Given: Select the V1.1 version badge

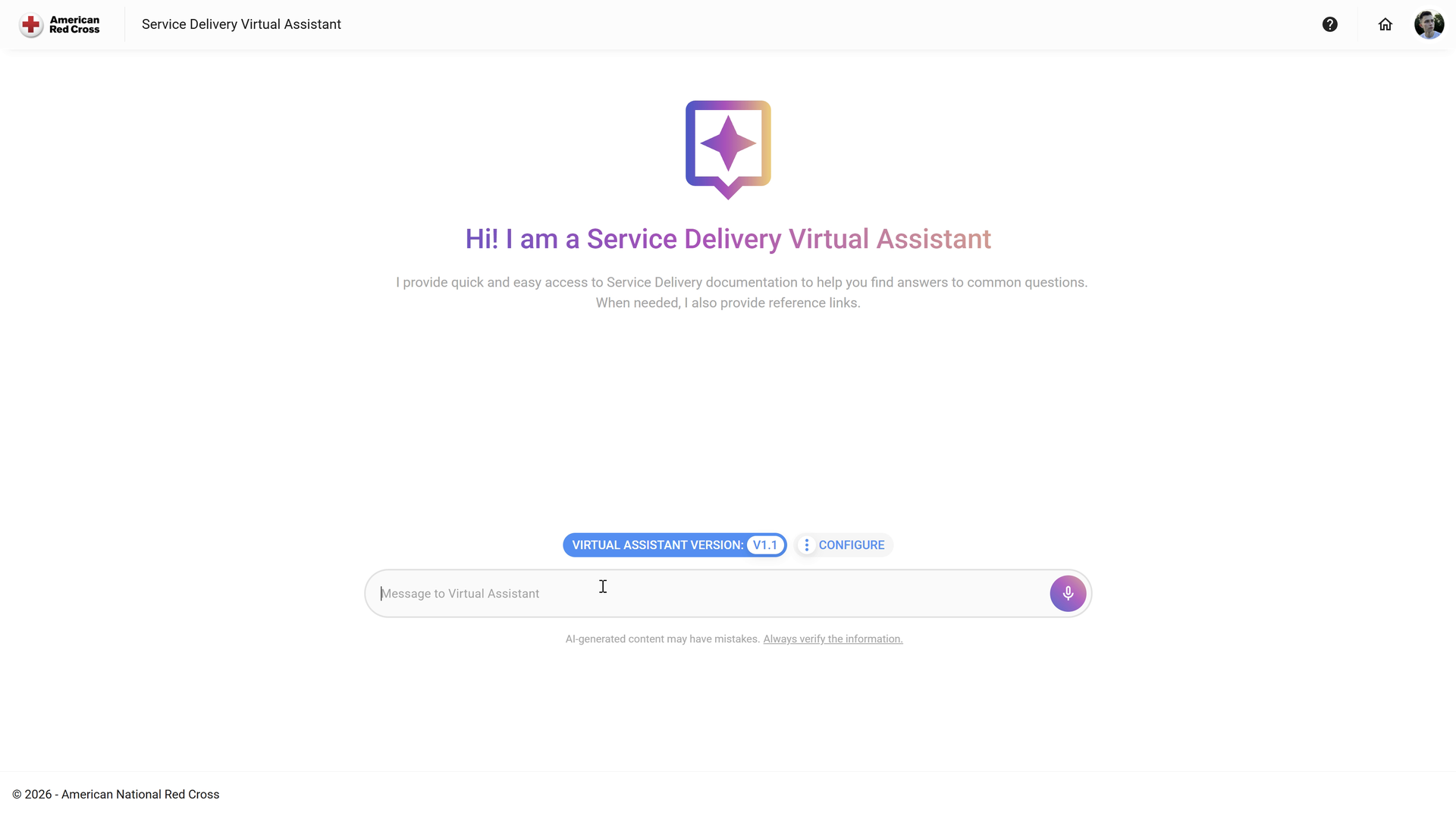Looking at the screenshot, I should [x=765, y=545].
